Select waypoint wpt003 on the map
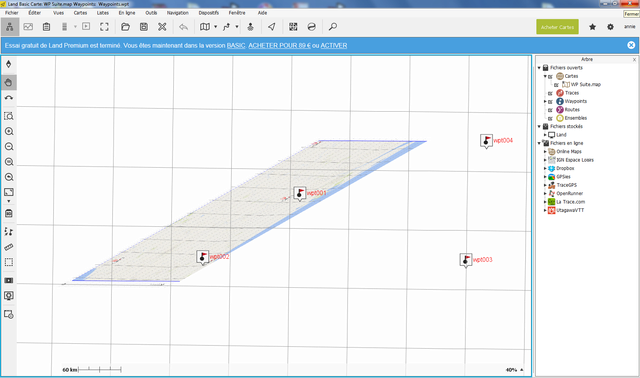Screen dimensions: 640x378 (x=466, y=260)
